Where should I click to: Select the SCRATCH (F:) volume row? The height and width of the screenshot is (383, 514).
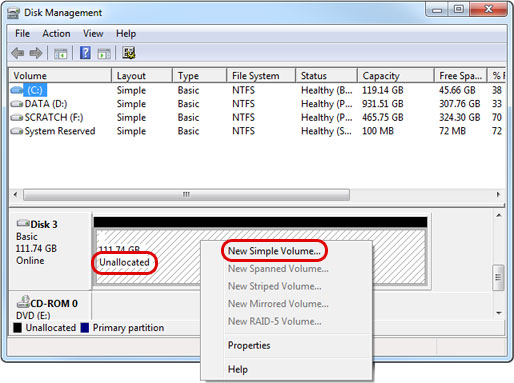click(x=257, y=117)
